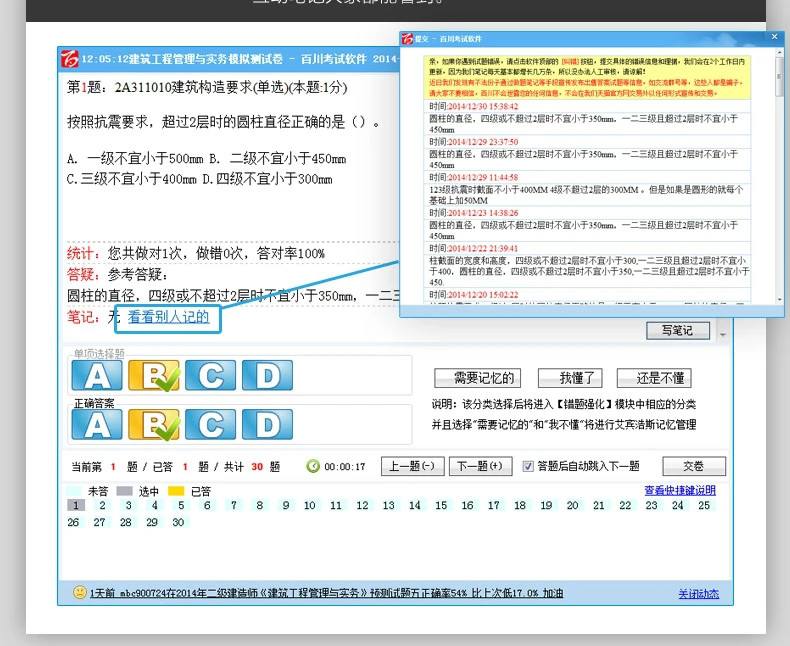Jump to question number 2

(102, 505)
